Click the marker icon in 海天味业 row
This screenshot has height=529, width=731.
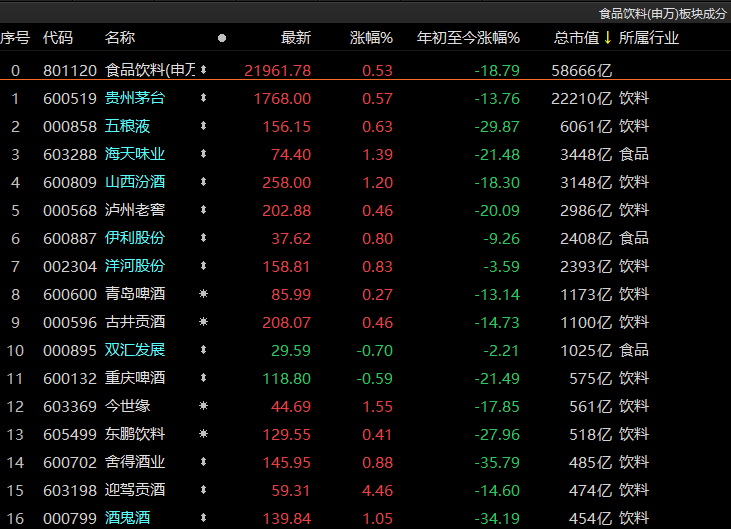(x=203, y=154)
